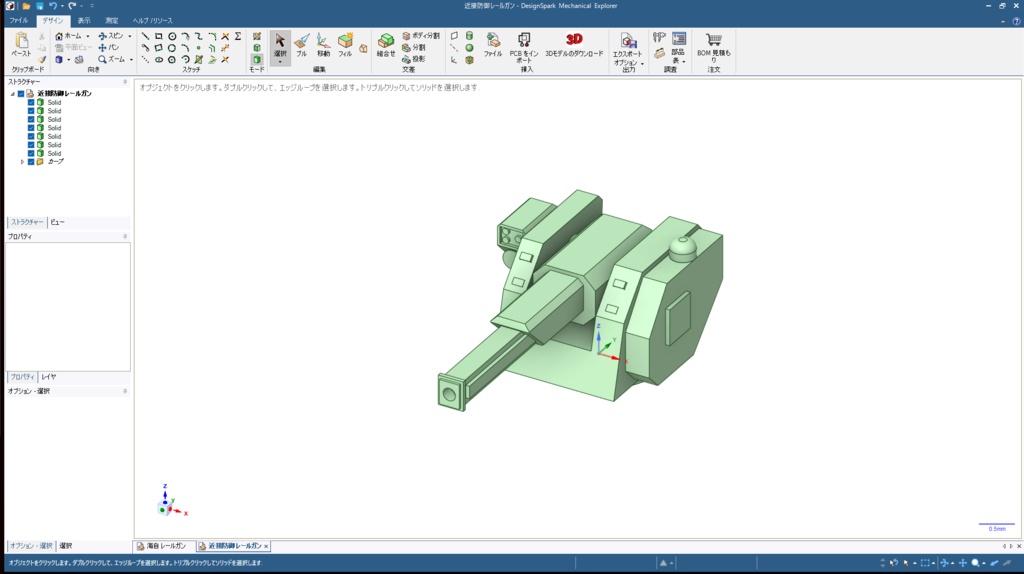Select the Three-Point Rectangle tool

[x=159, y=48]
